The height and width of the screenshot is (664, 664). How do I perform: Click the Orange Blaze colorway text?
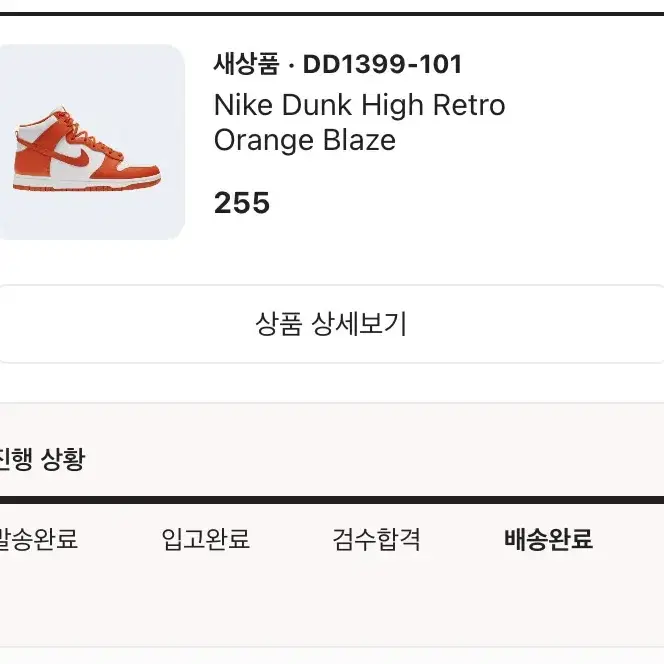pyautogui.click(x=305, y=140)
